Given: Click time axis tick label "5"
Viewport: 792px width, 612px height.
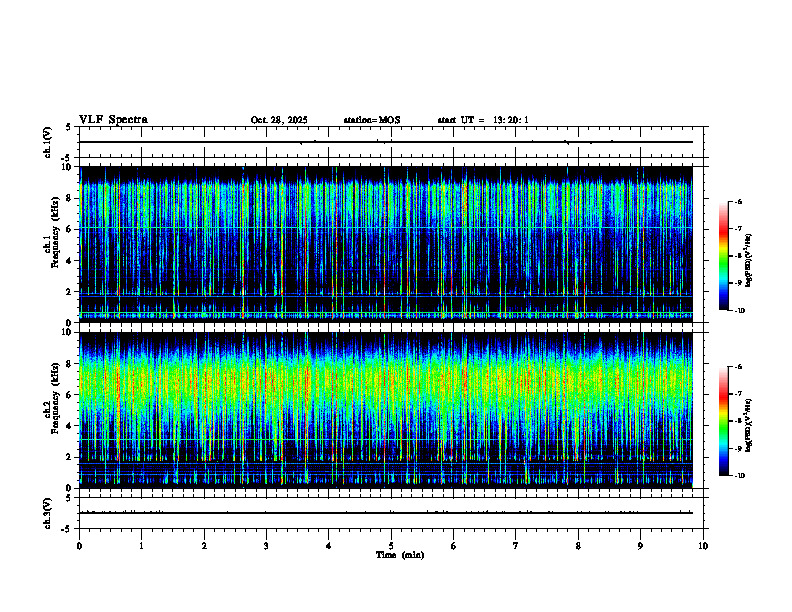Looking at the screenshot, I should pos(391,546).
